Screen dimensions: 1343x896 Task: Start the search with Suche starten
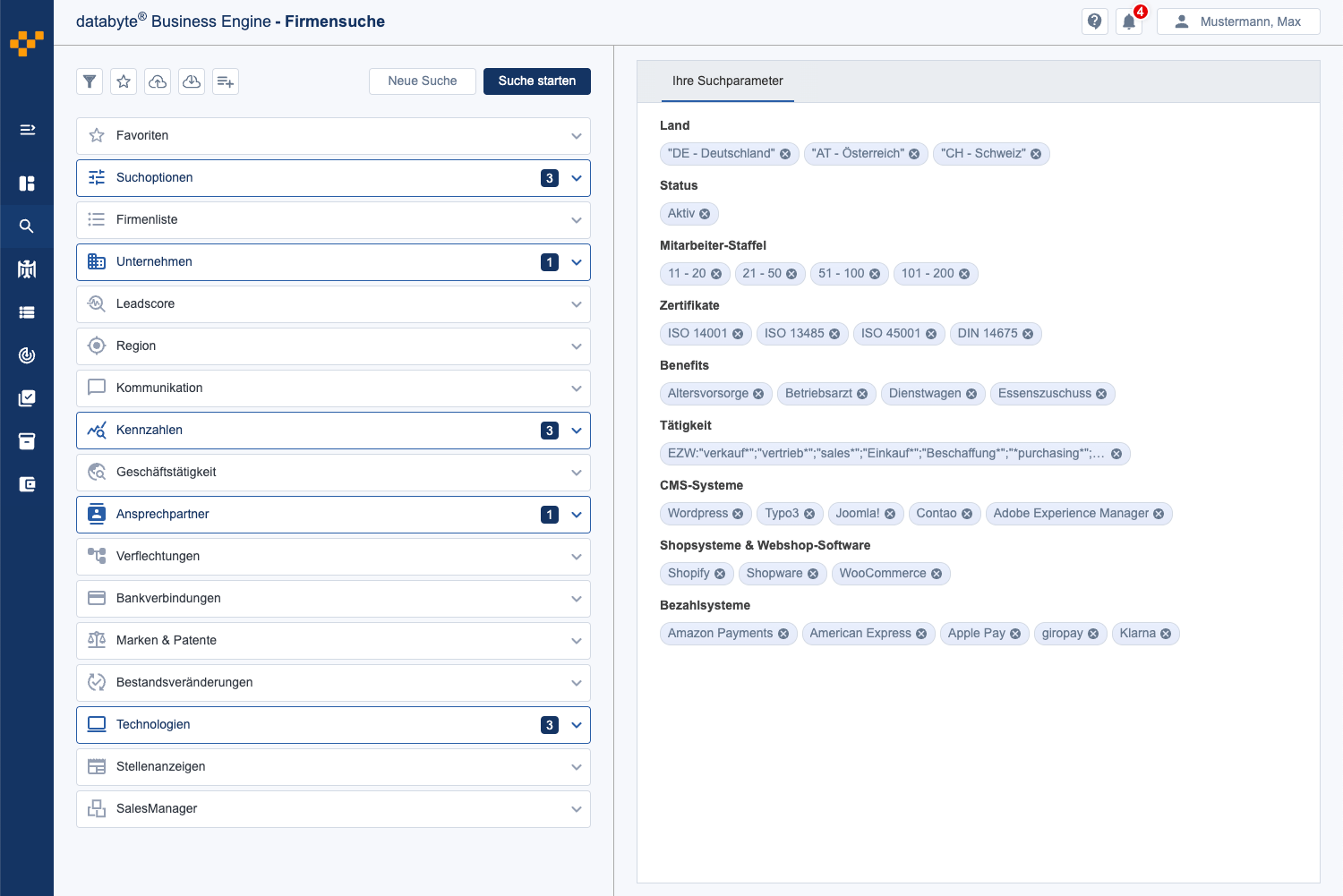pos(536,81)
